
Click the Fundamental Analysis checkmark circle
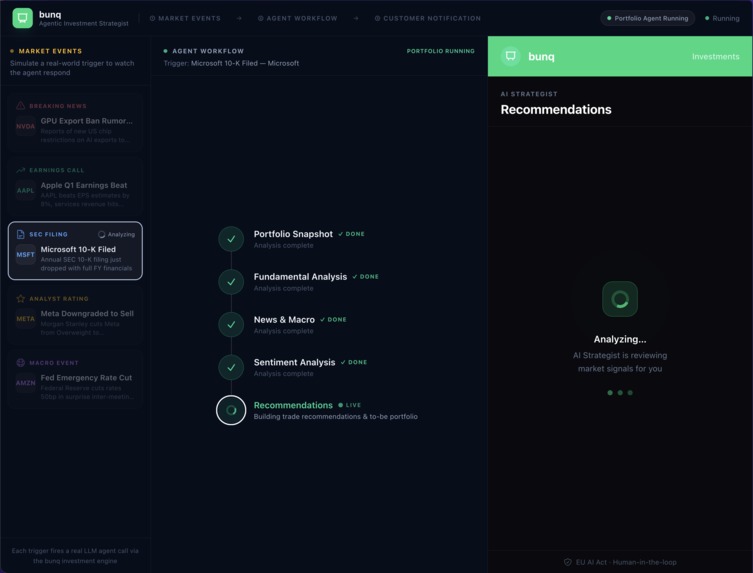[x=231, y=281]
